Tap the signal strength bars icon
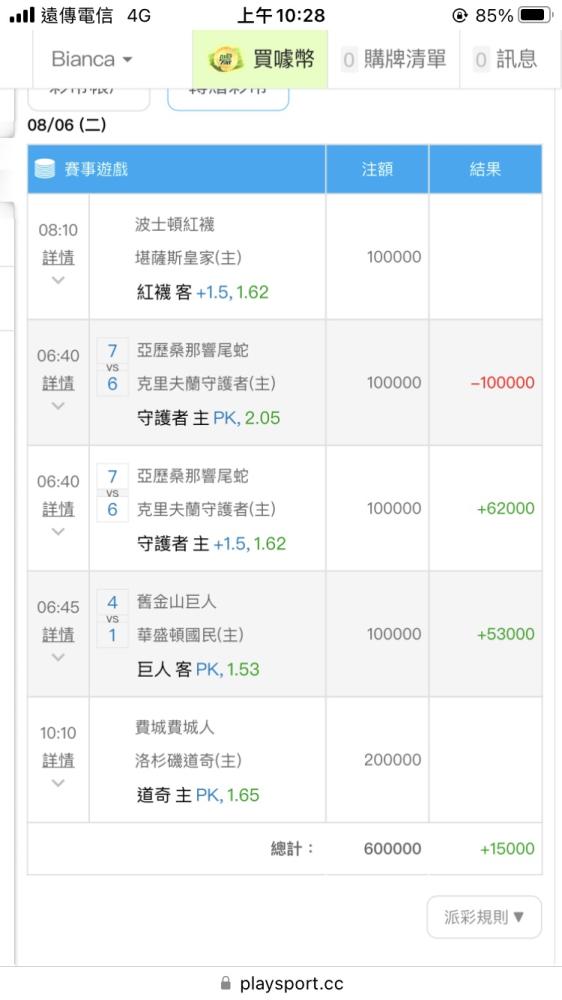This screenshot has height=1000, width=562. click(x=22, y=15)
